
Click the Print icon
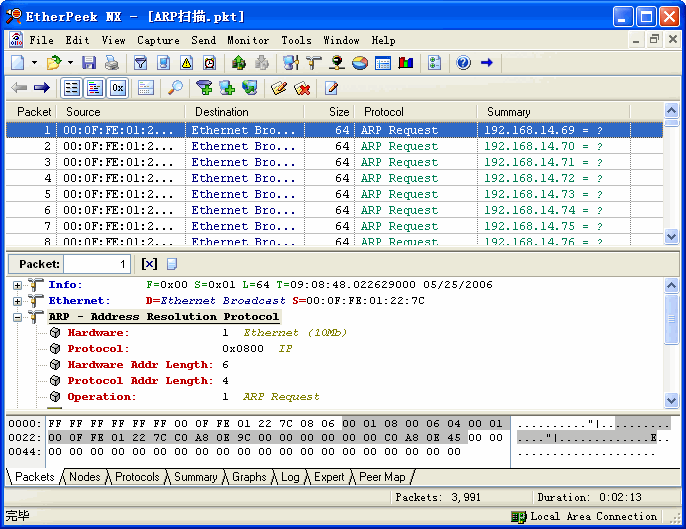[112, 63]
